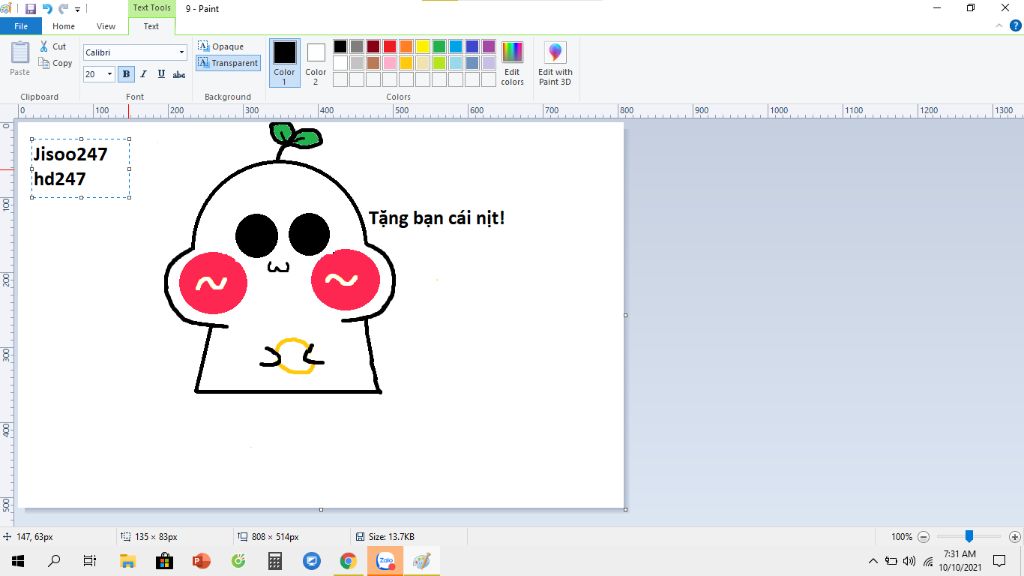1024x576 pixels.
Task: Open Google Chrome from the taskbar
Action: point(348,561)
